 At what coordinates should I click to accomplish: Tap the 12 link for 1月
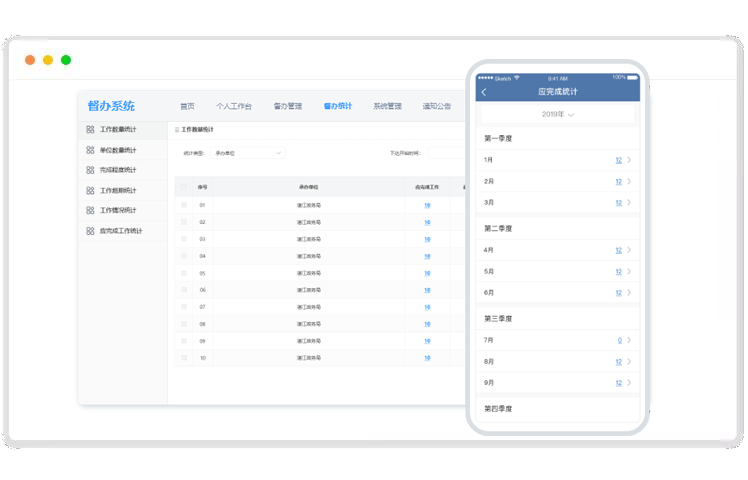click(x=619, y=160)
